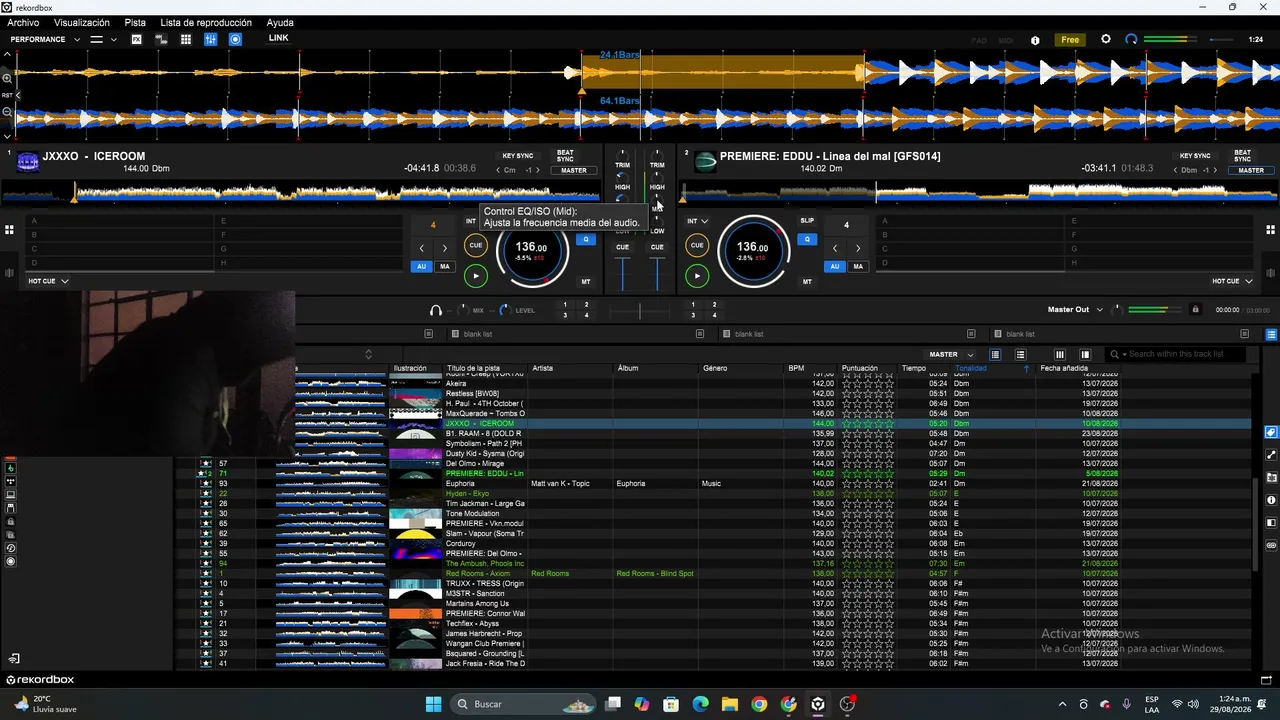The height and width of the screenshot is (720, 1280).
Task: Open deck 1 pad grid icon
Action: (9, 230)
